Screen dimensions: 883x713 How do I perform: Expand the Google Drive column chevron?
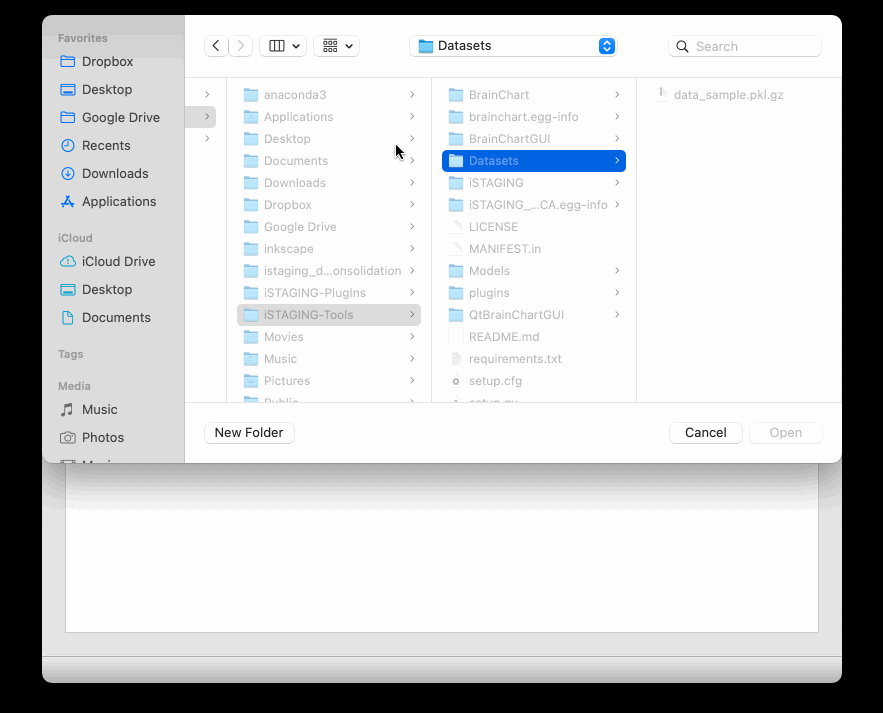(x=412, y=226)
